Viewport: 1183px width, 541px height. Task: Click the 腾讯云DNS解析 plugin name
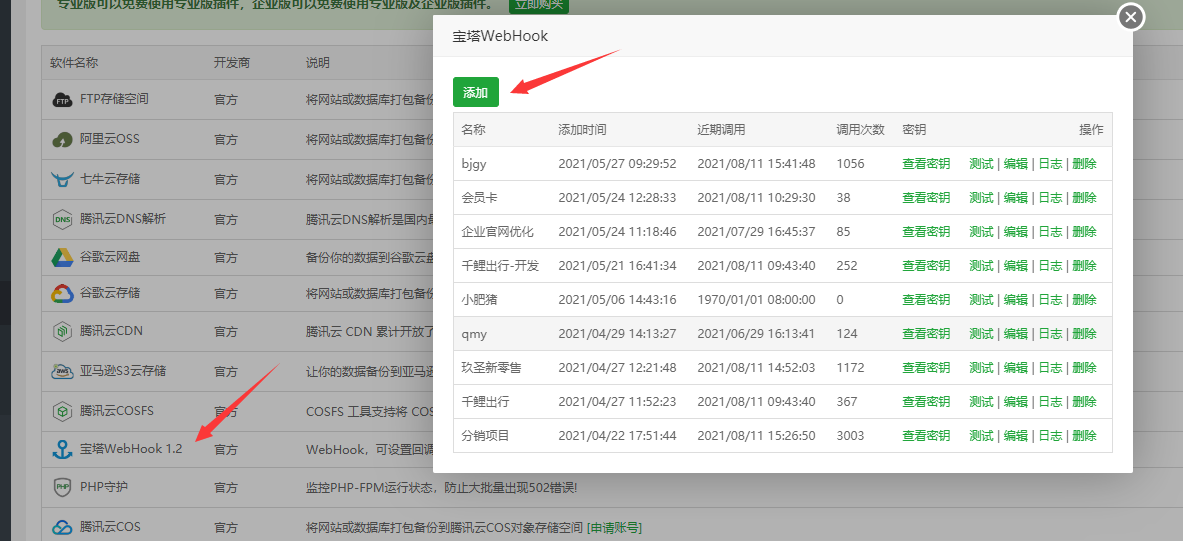[123, 219]
